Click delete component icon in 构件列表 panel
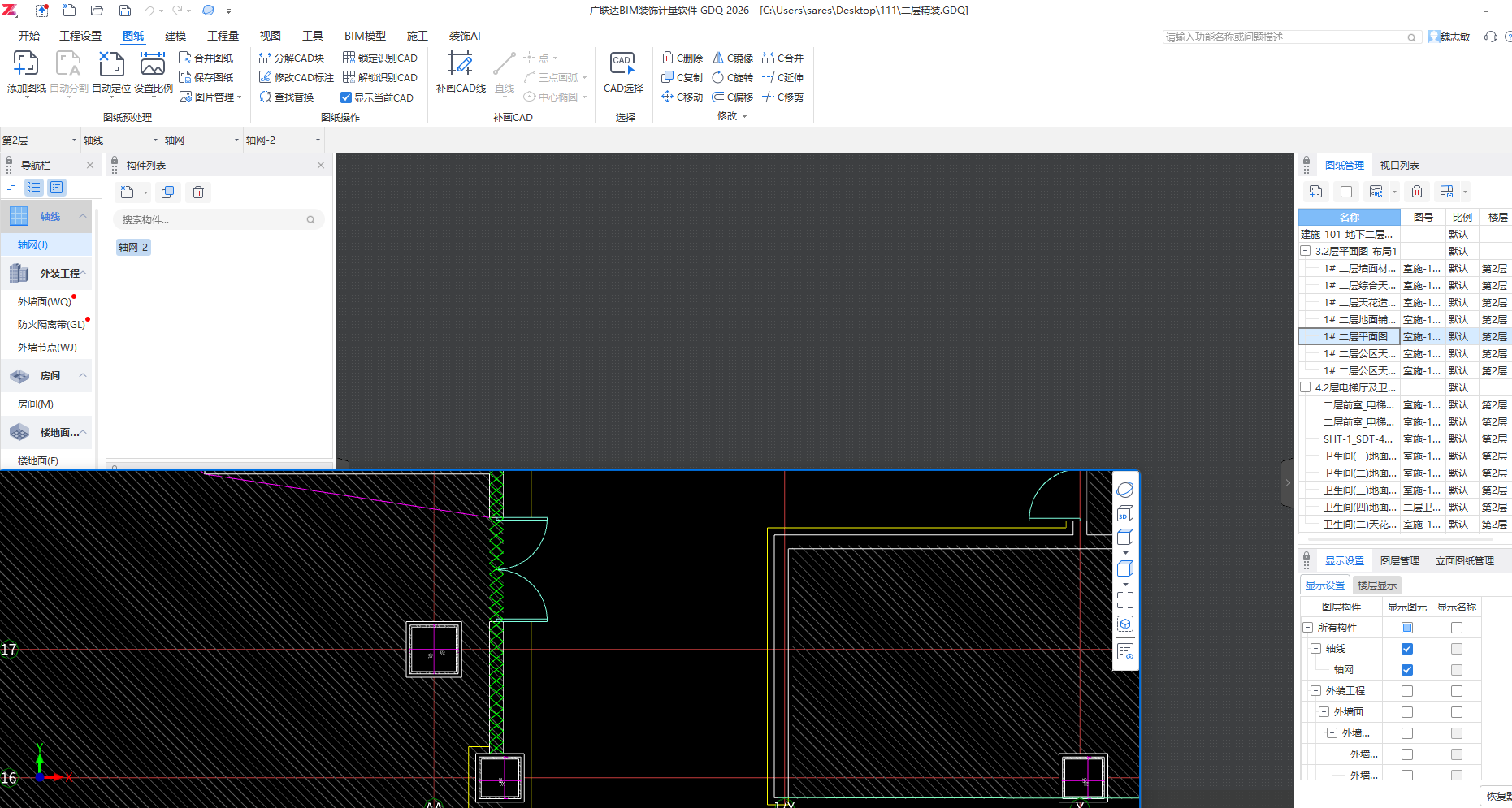Screen dimensions: 1512x808 click(x=198, y=192)
